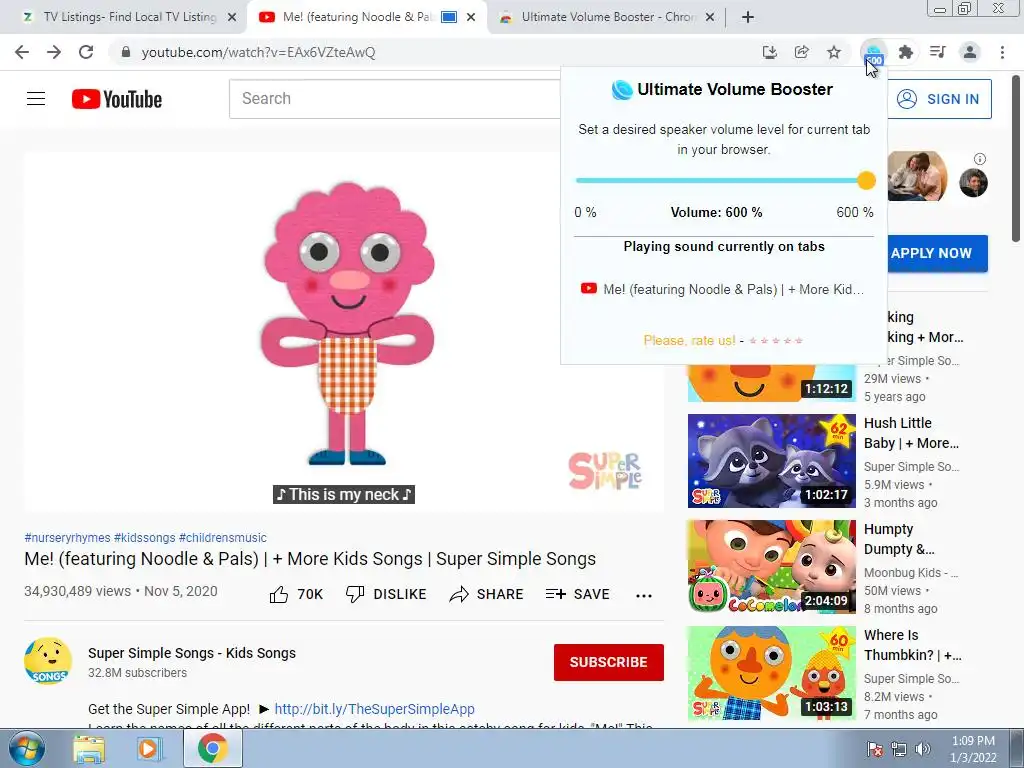Open the Action Center flag tray icon

(874, 749)
